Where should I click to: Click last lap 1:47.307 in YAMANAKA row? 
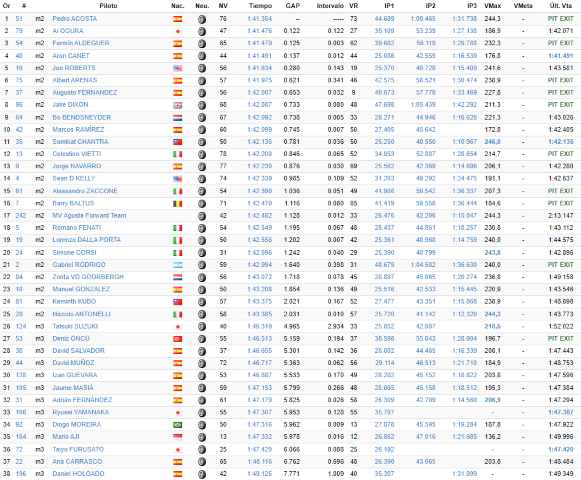tap(561, 412)
